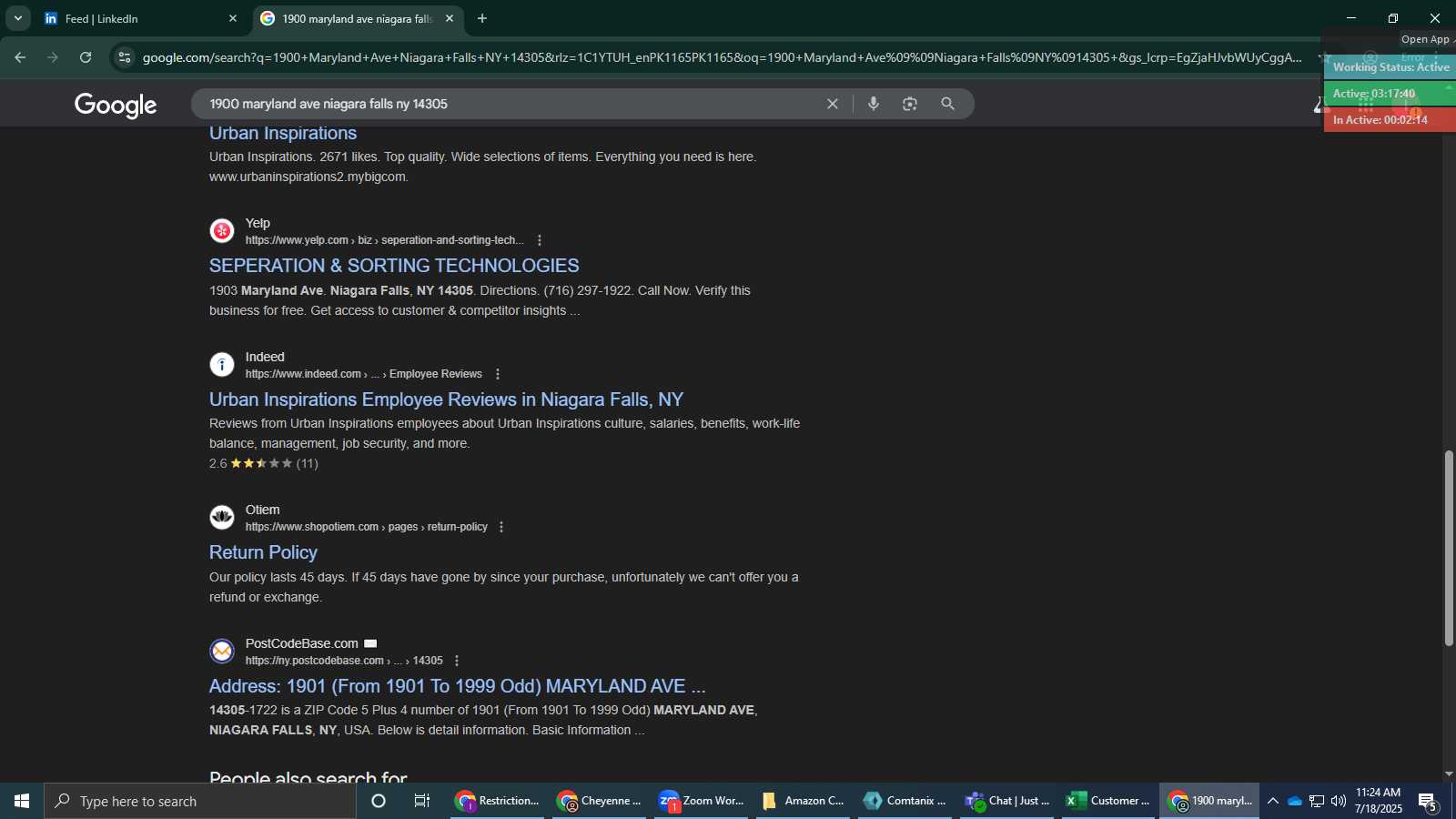Image resolution: width=1456 pixels, height=819 pixels.
Task: Click the Active: 03:17:40 timer
Action: coord(1390,94)
